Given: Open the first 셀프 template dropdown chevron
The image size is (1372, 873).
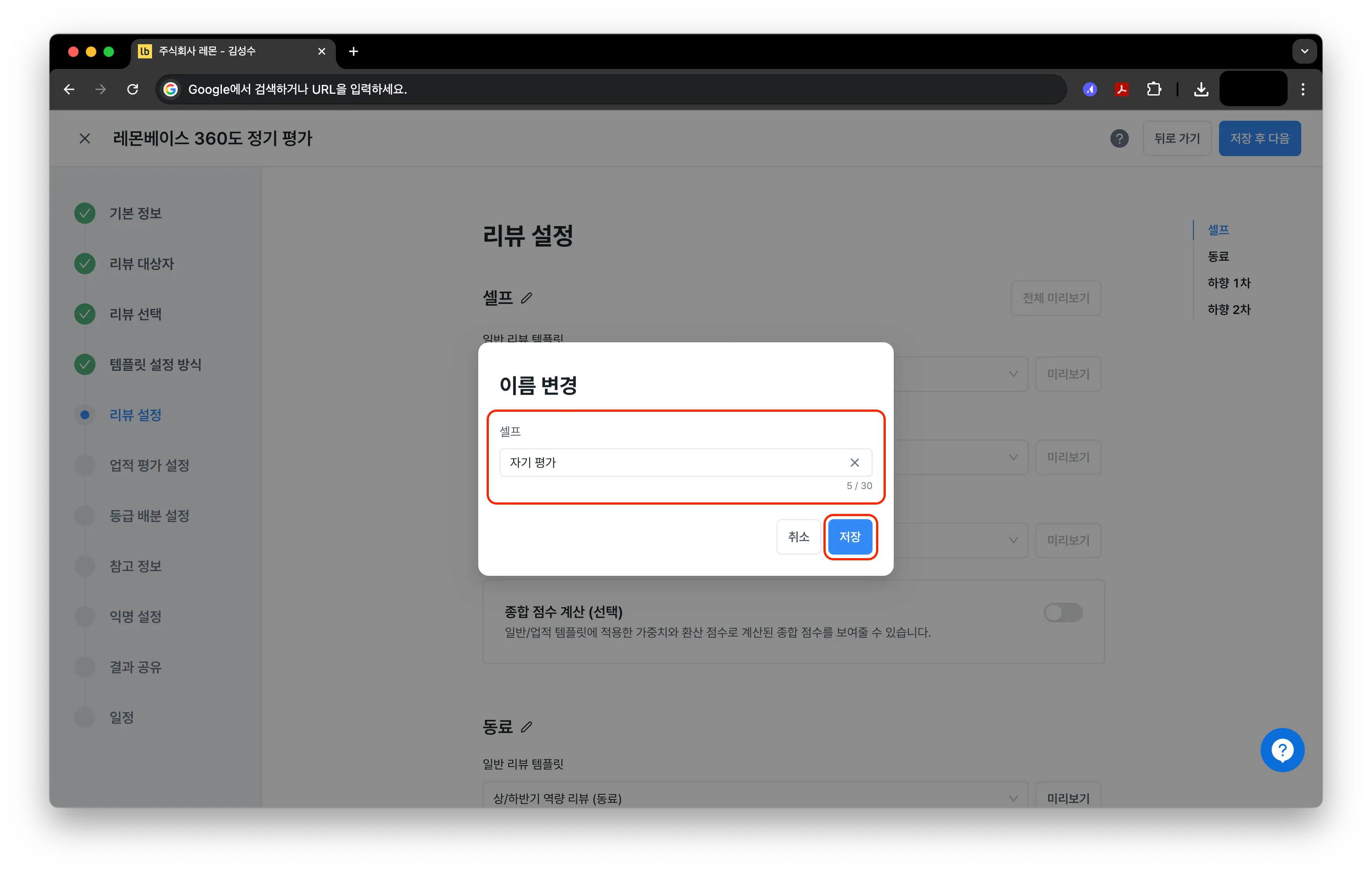Looking at the screenshot, I should click(x=1013, y=374).
